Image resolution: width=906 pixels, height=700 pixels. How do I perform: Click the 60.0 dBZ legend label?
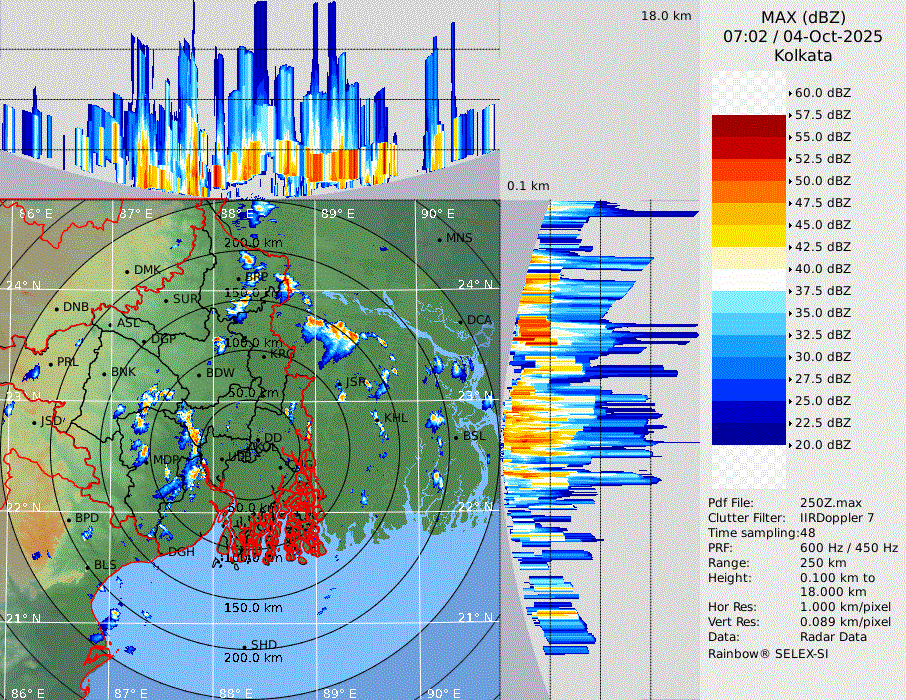tap(823, 93)
